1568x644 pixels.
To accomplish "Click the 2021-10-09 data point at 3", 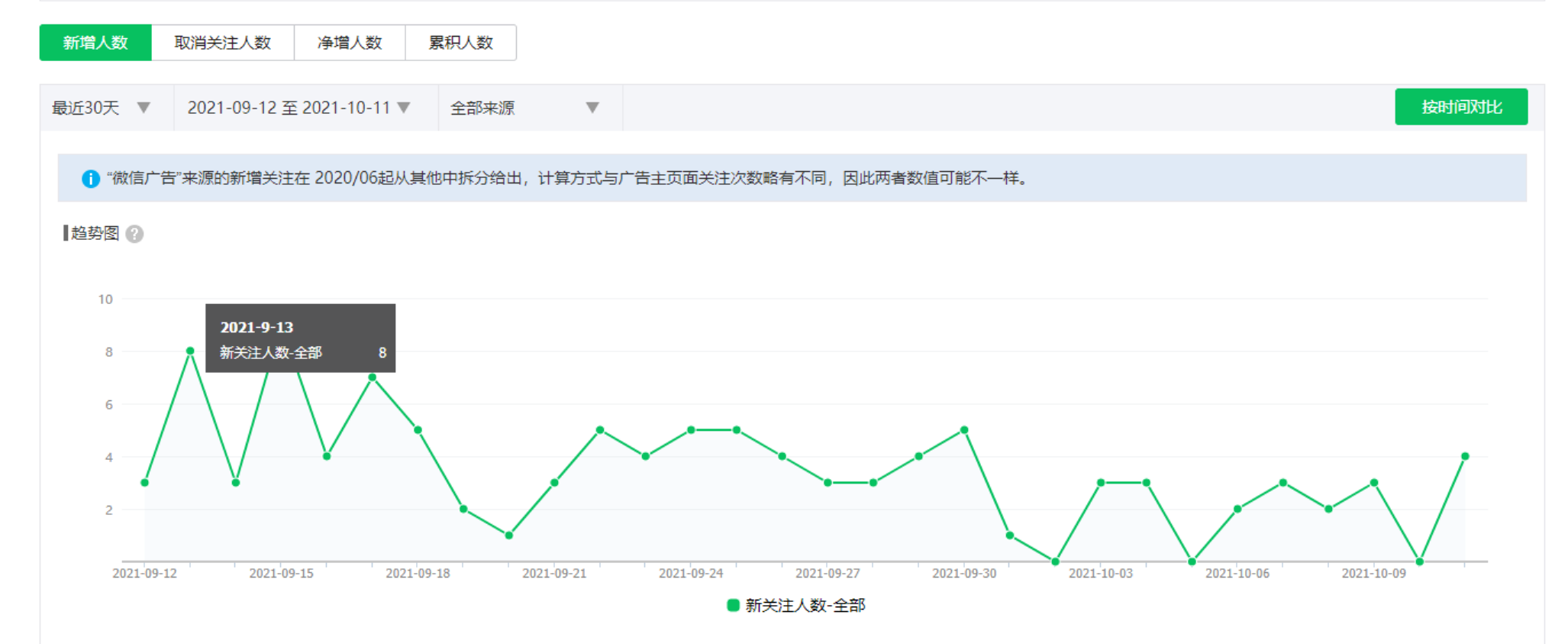I will [x=1374, y=483].
